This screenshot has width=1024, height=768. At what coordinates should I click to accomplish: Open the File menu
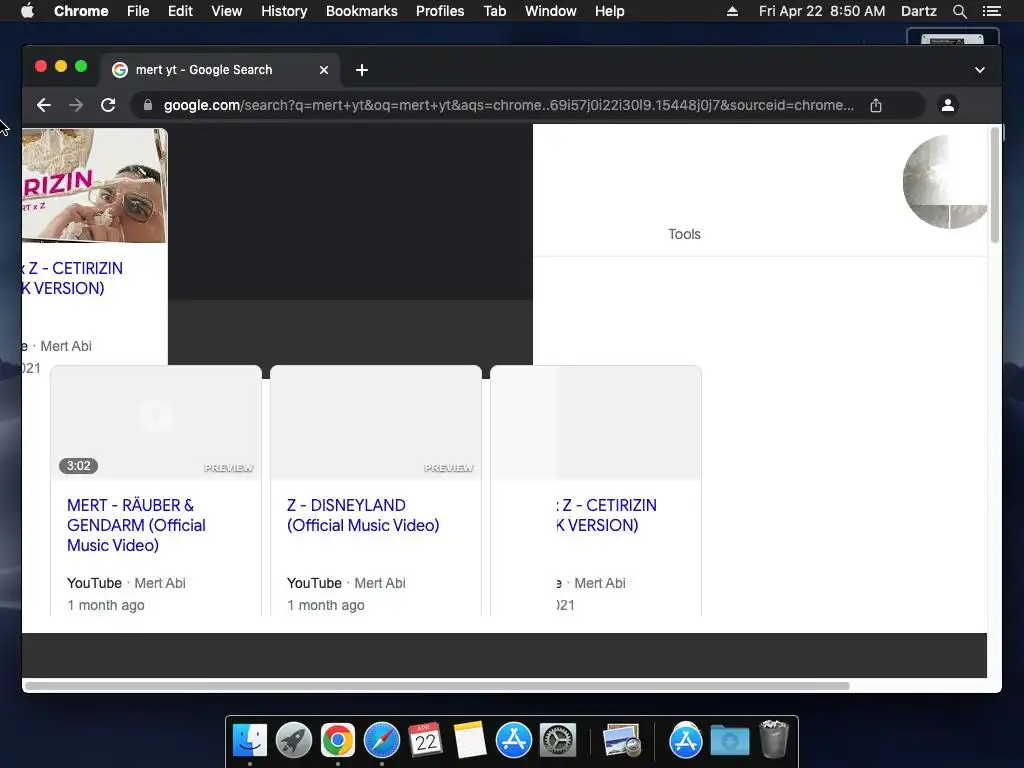point(138,11)
